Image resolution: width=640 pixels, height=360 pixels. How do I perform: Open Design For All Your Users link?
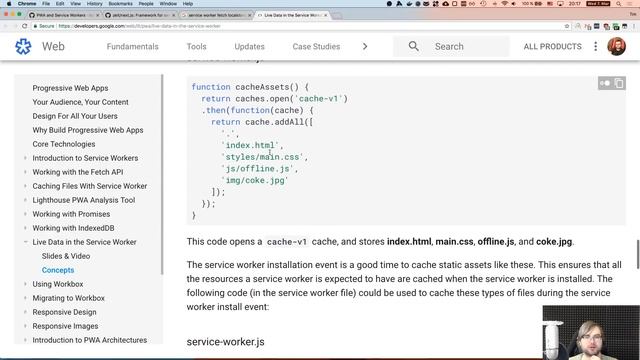(x=75, y=116)
